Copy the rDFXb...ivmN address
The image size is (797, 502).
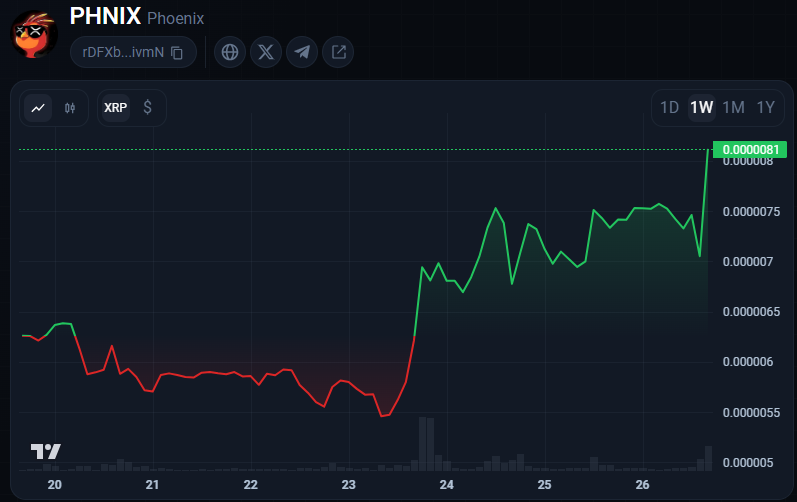point(177,52)
